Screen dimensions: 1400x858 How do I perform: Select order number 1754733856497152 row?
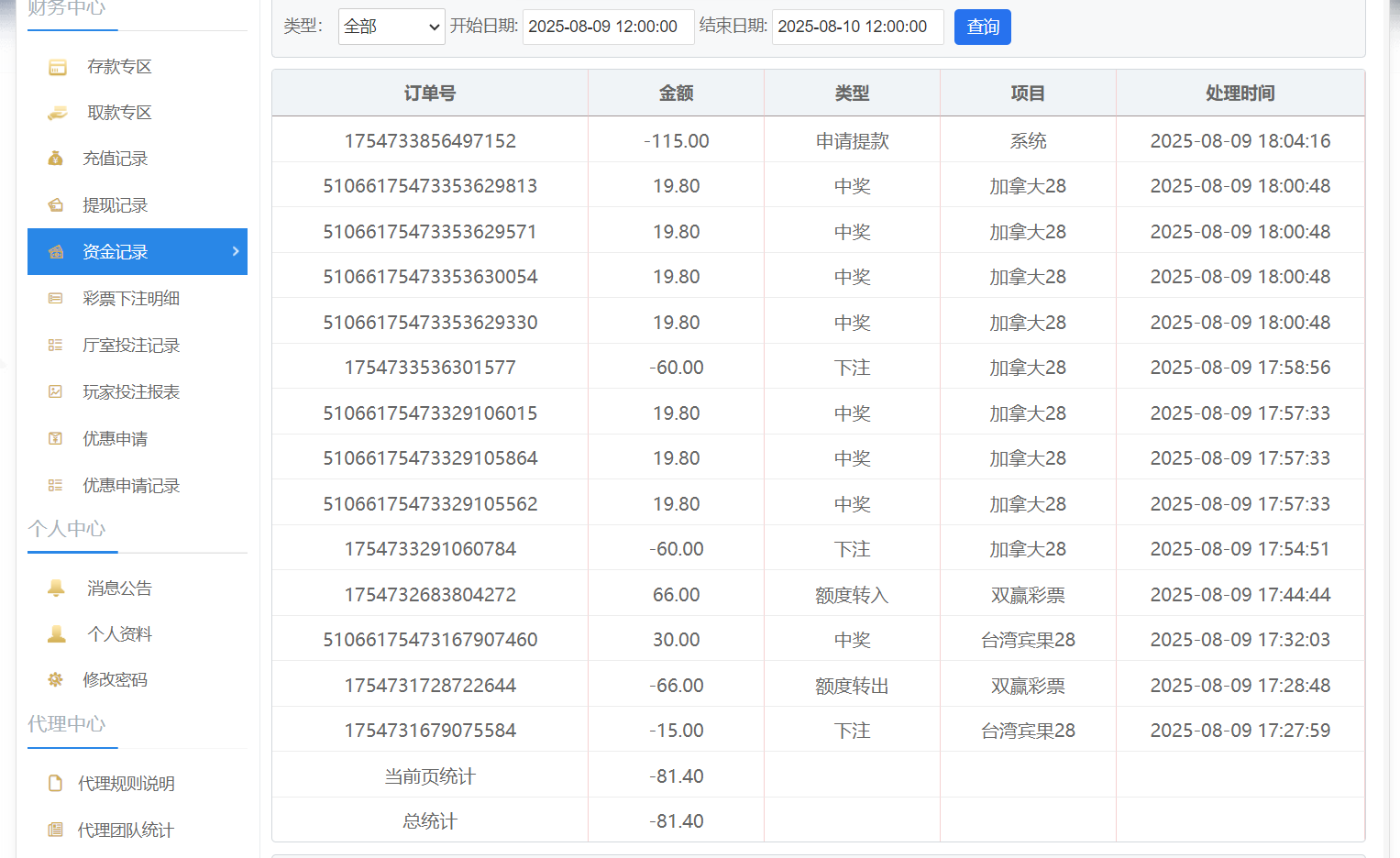click(x=429, y=139)
